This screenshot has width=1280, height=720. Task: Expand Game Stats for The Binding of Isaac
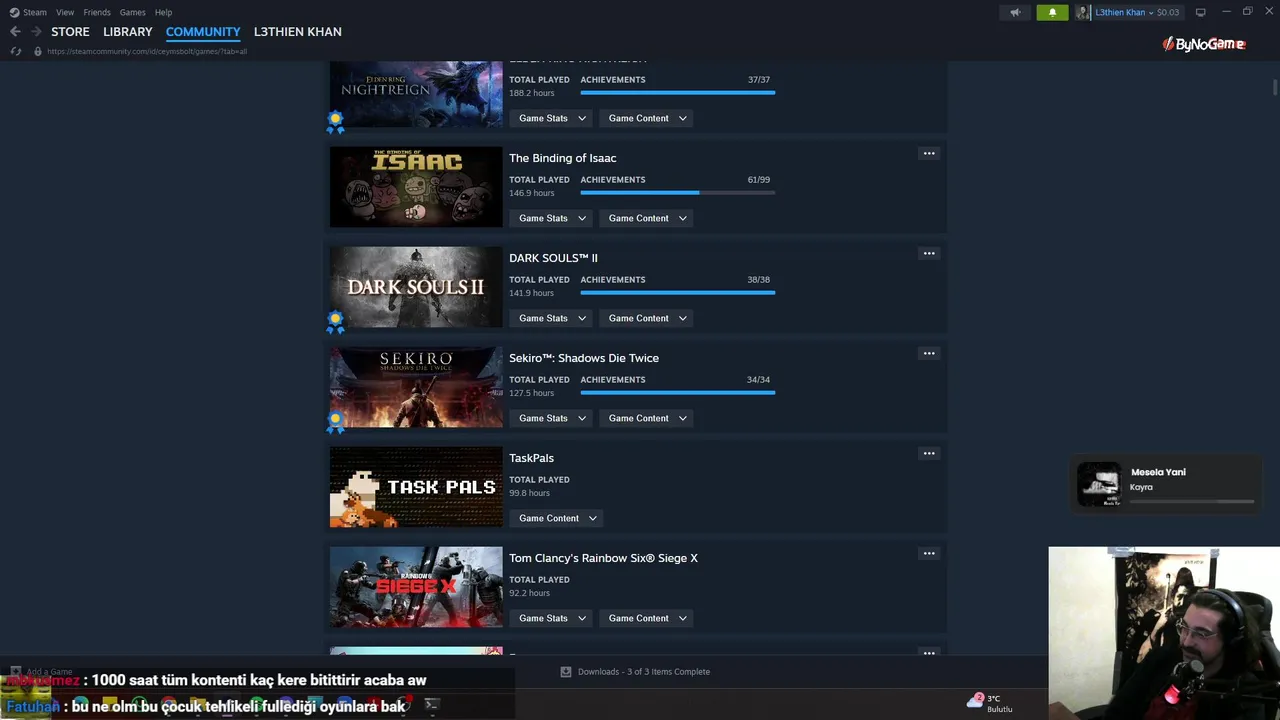click(552, 218)
